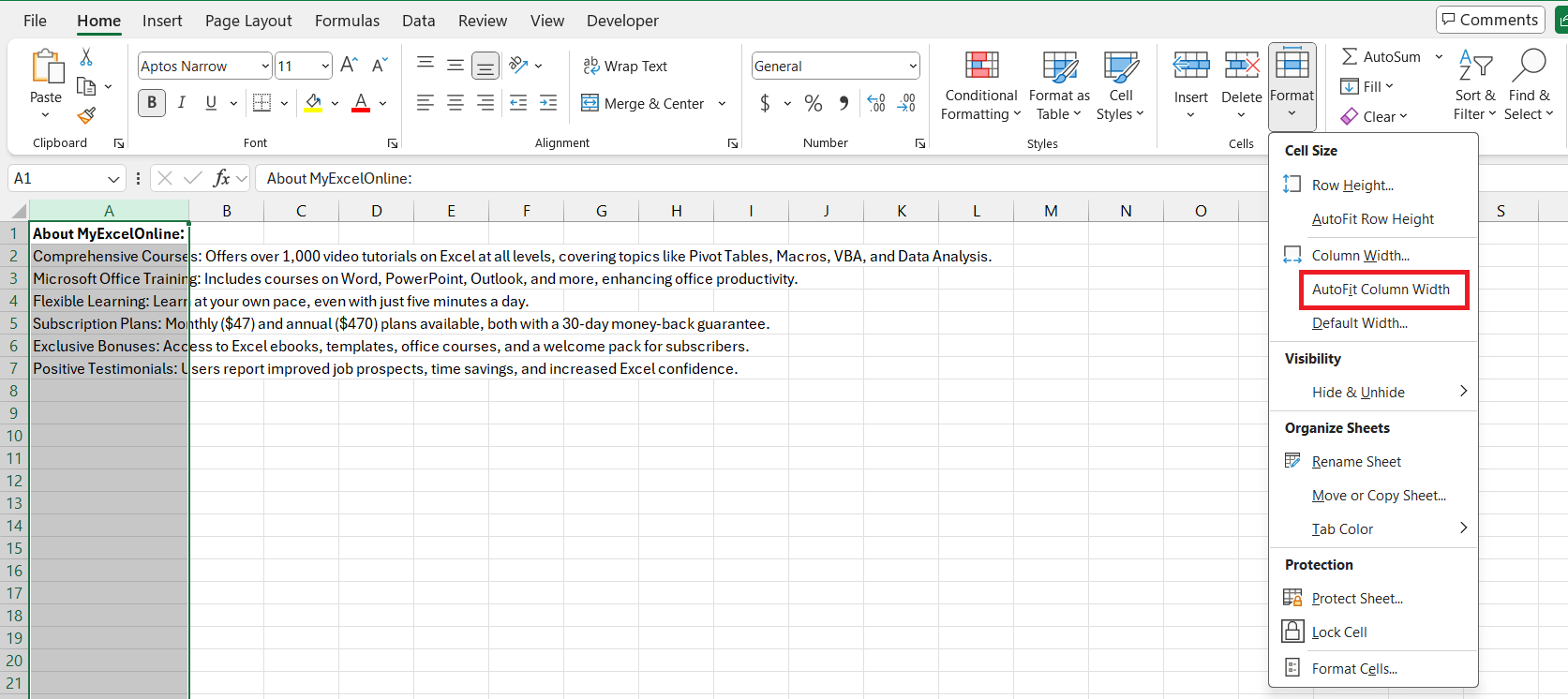
Task: Click the Comments button
Action: point(1490,20)
